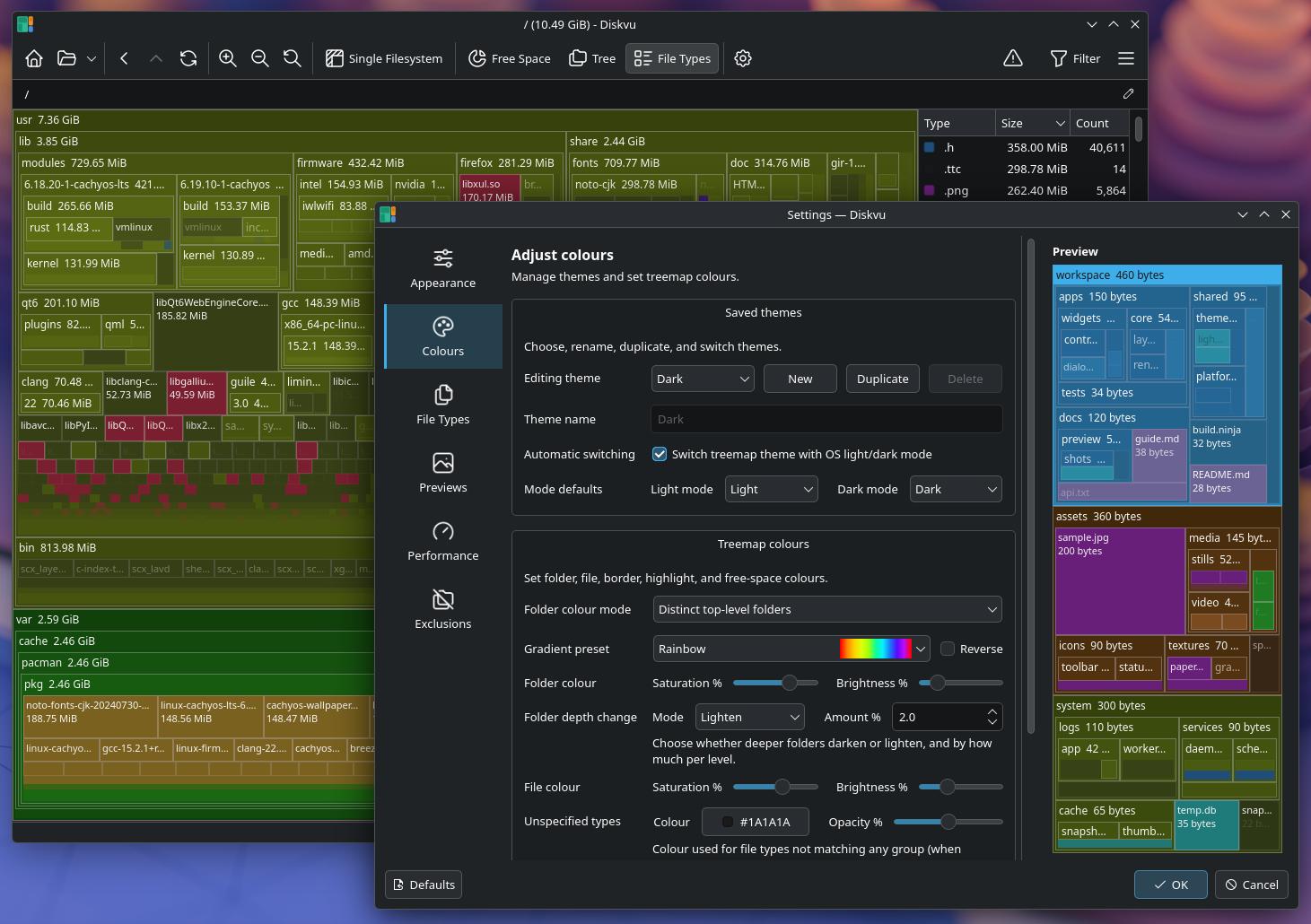The height and width of the screenshot is (924, 1311).
Task: Open the Gradient preset Rainbow dropdown
Action: [x=791, y=649]
